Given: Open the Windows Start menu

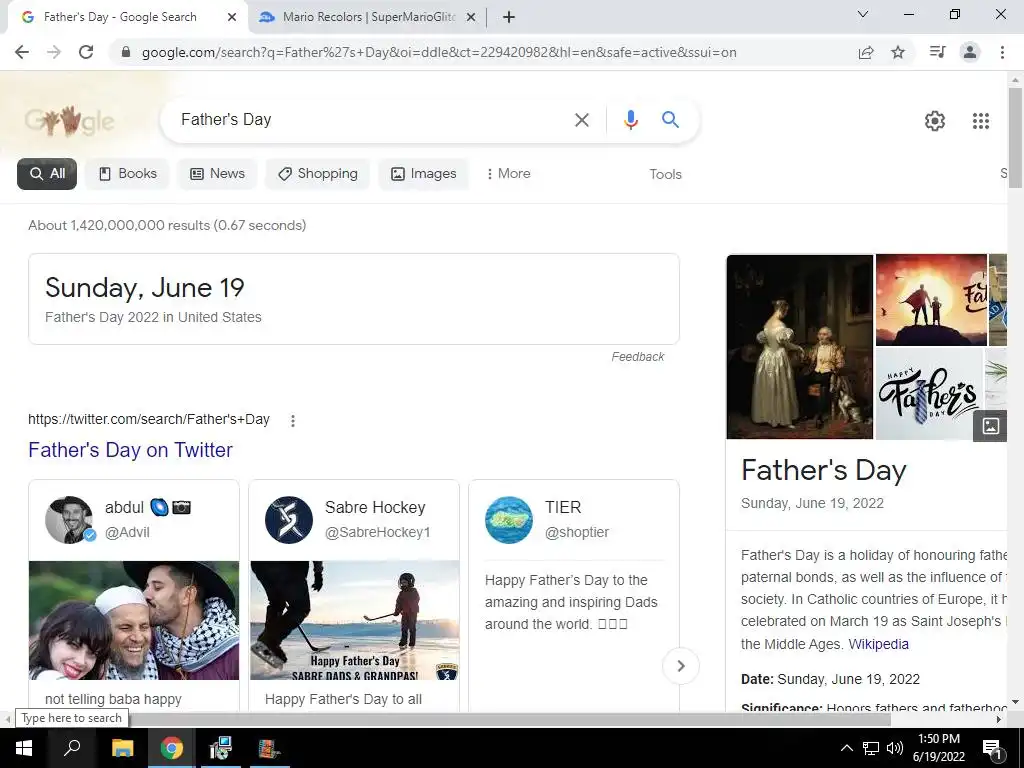Looking at the screenshot, I should pos(24,748).
